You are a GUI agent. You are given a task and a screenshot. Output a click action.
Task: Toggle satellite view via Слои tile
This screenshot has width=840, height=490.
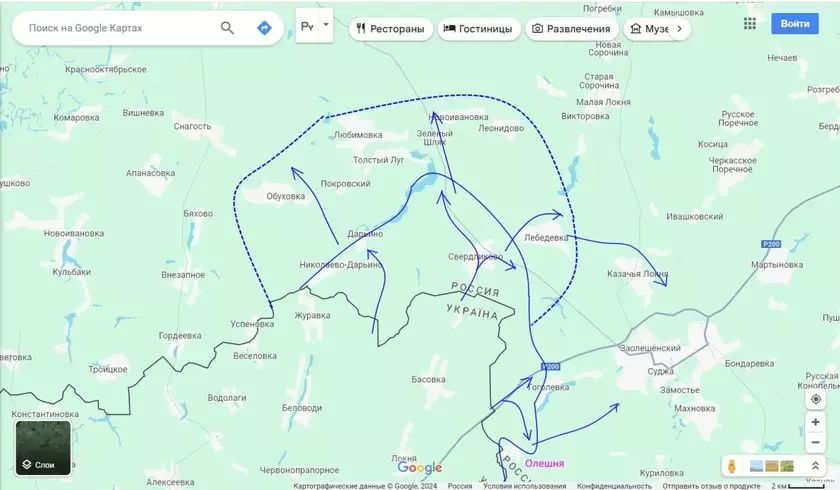43,448
